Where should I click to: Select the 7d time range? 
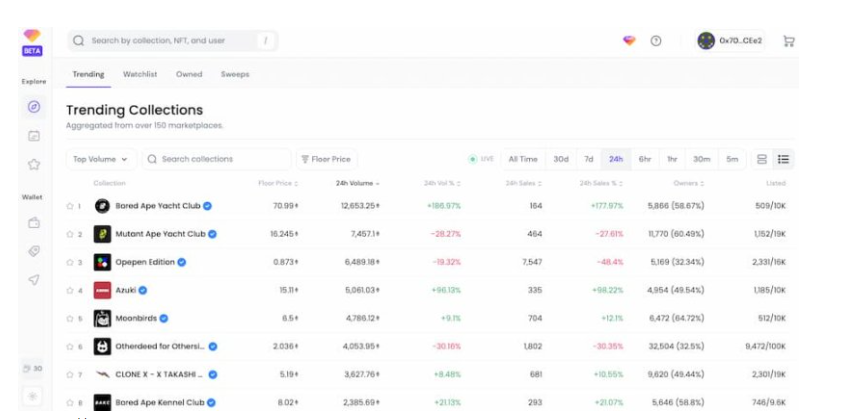click(x=589, y=159)
